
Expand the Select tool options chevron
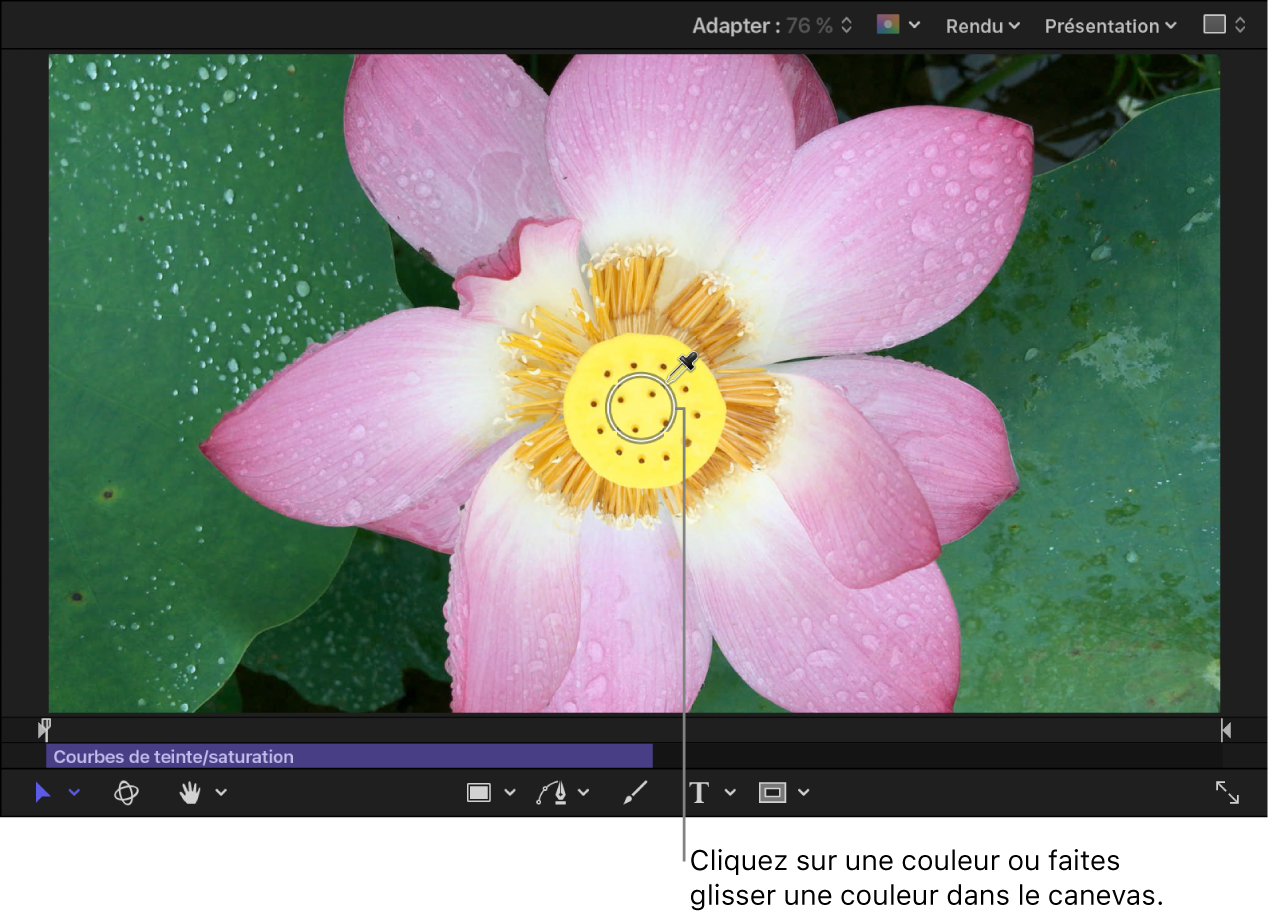(74, 793)
